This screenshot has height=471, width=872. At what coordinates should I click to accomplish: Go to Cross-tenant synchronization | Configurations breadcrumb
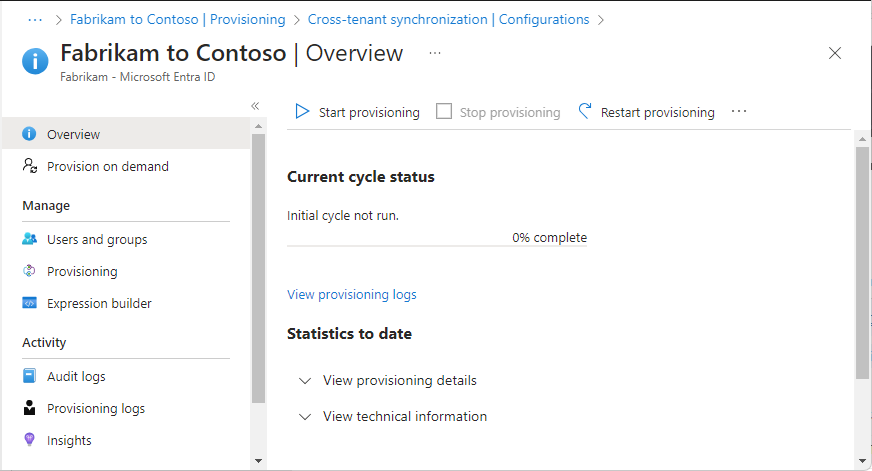pos(448,19)
